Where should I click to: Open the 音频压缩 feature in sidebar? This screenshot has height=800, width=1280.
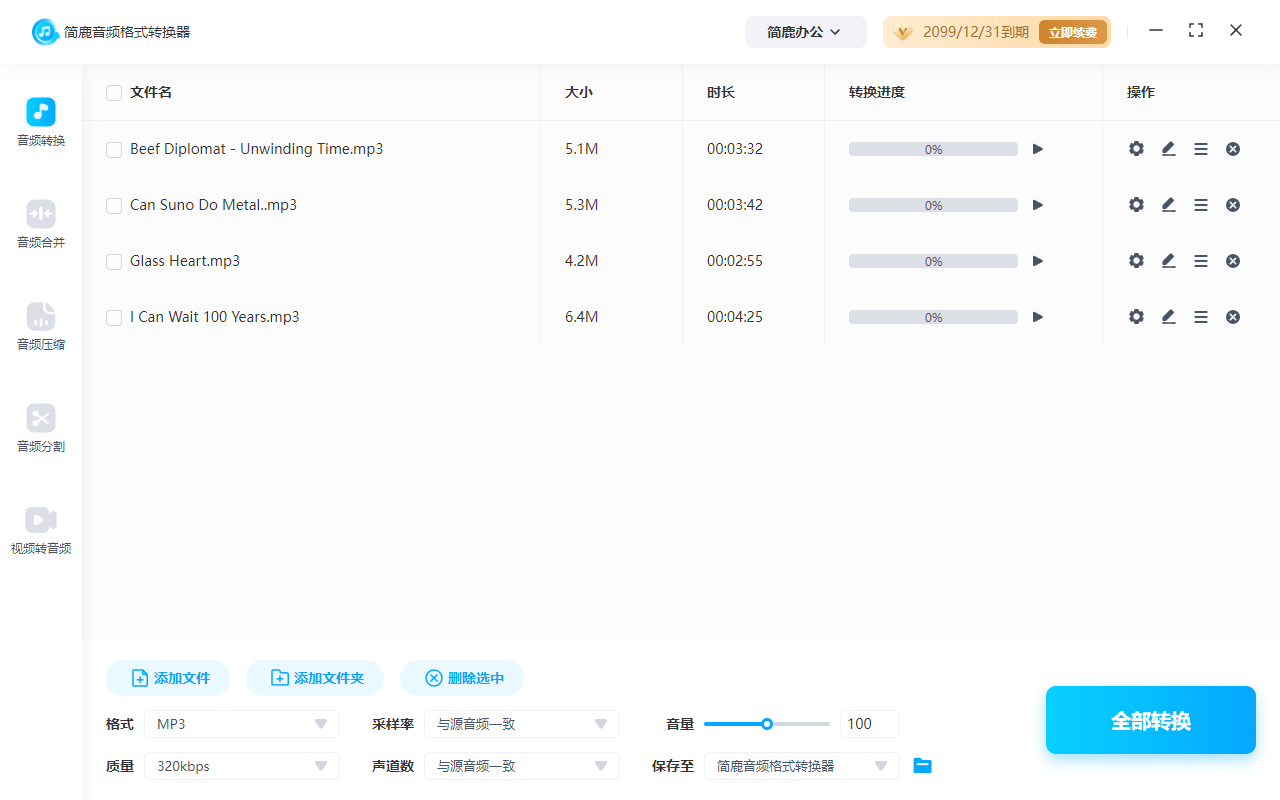pos(40,325)
